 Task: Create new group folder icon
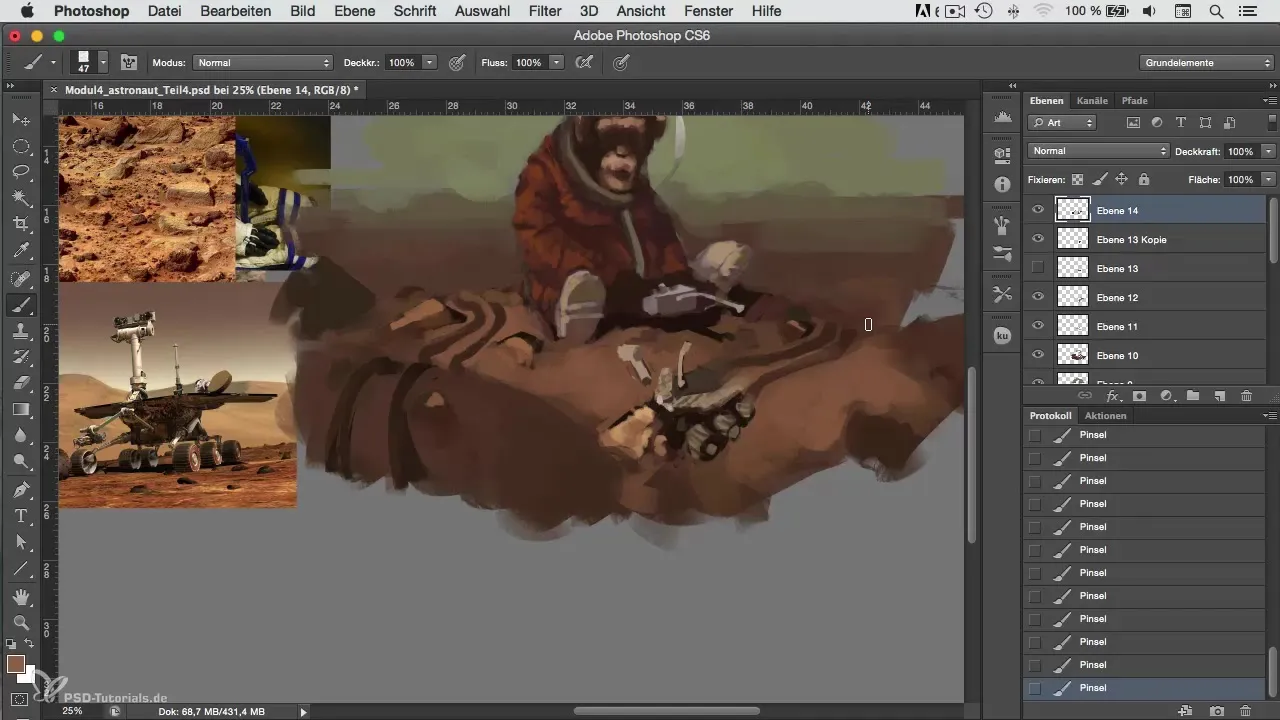coord(1193,396)
